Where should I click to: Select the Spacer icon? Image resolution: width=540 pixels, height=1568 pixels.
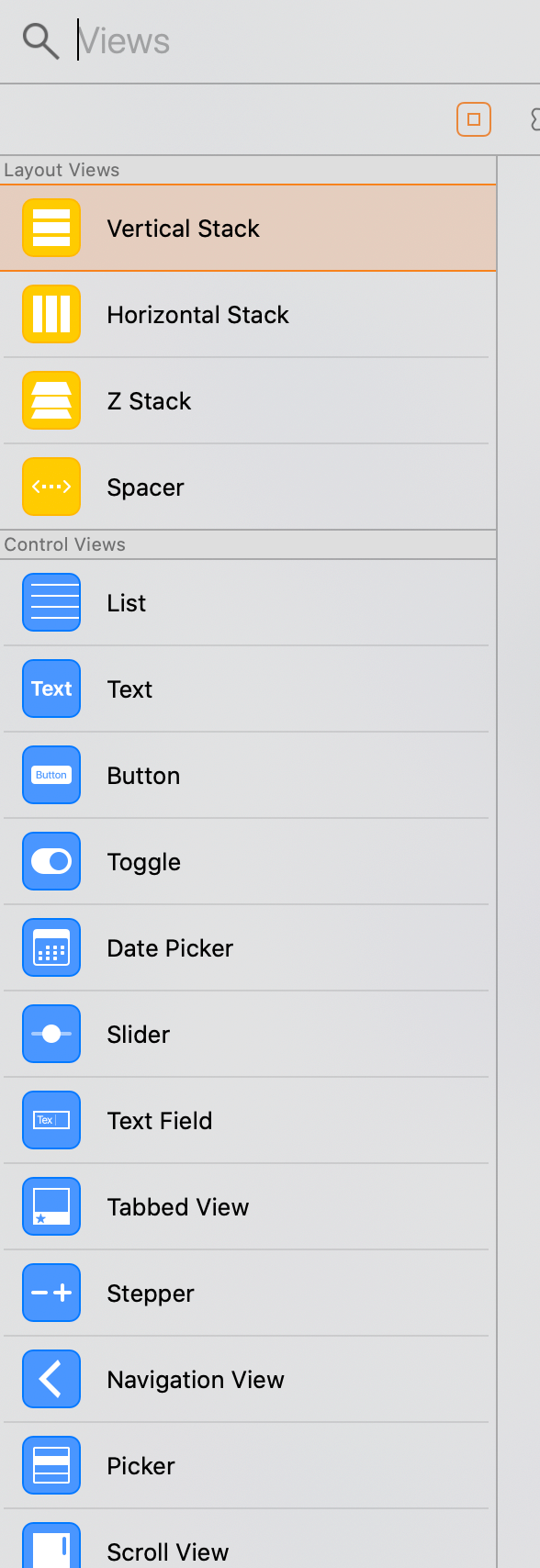[51, 487]
